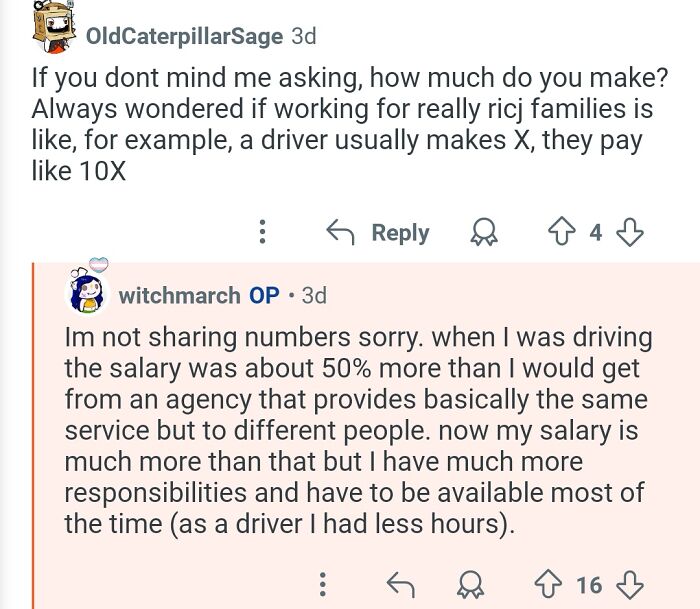Click the vote count 16 on reply
This screenshot has width=700, height=609.
pyautogui.click(x=589, y=584)
